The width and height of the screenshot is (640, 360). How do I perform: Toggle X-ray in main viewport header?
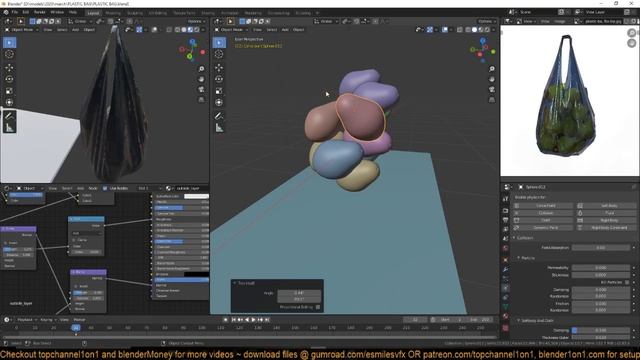(x=460, y=29)
